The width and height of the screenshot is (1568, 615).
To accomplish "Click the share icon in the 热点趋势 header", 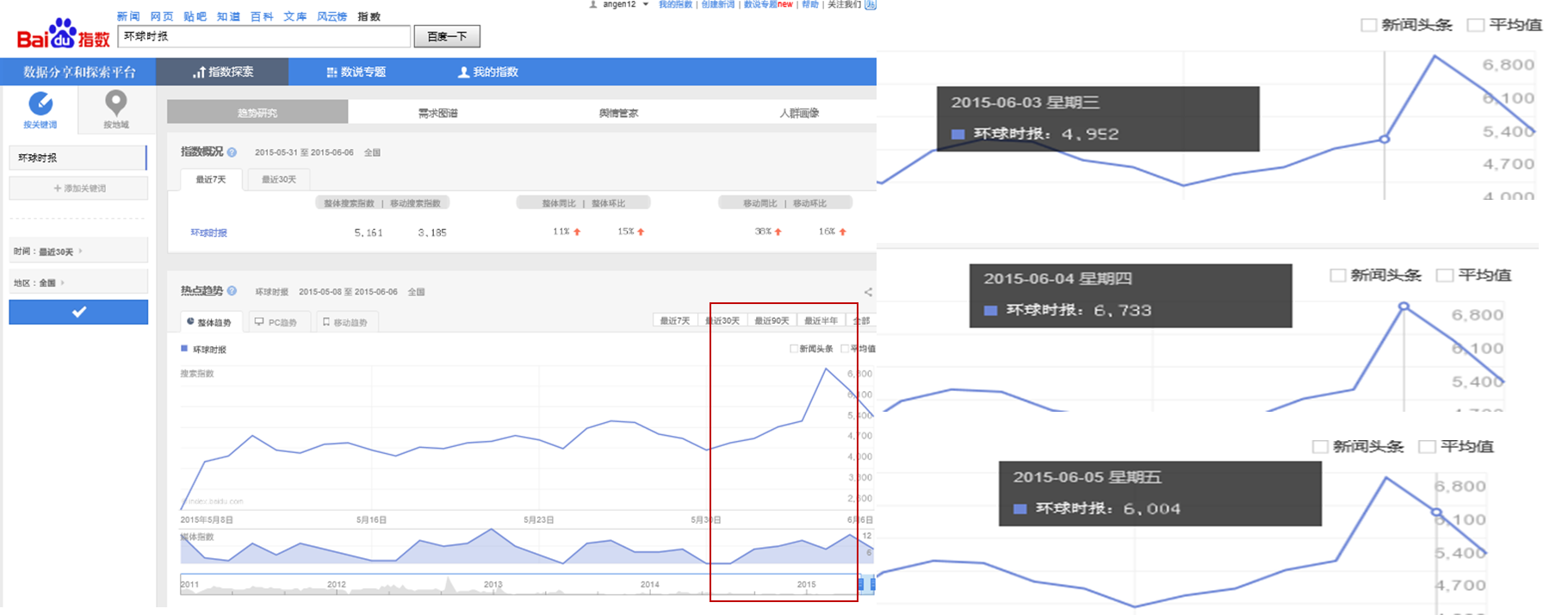I will click(868, 292).
